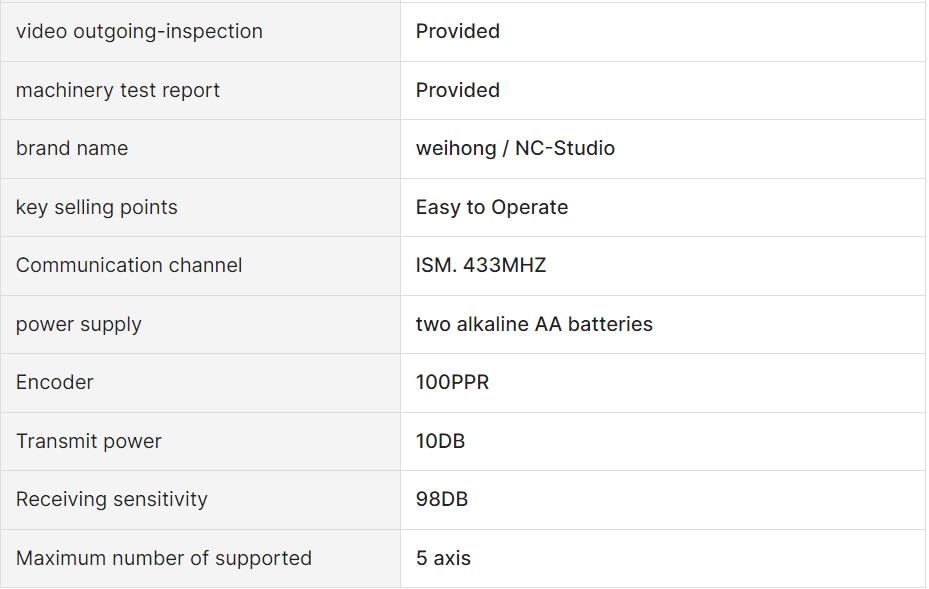
Task: Click the 'video outgoing-inspection' label cell
Action: [x=200, y=31]
